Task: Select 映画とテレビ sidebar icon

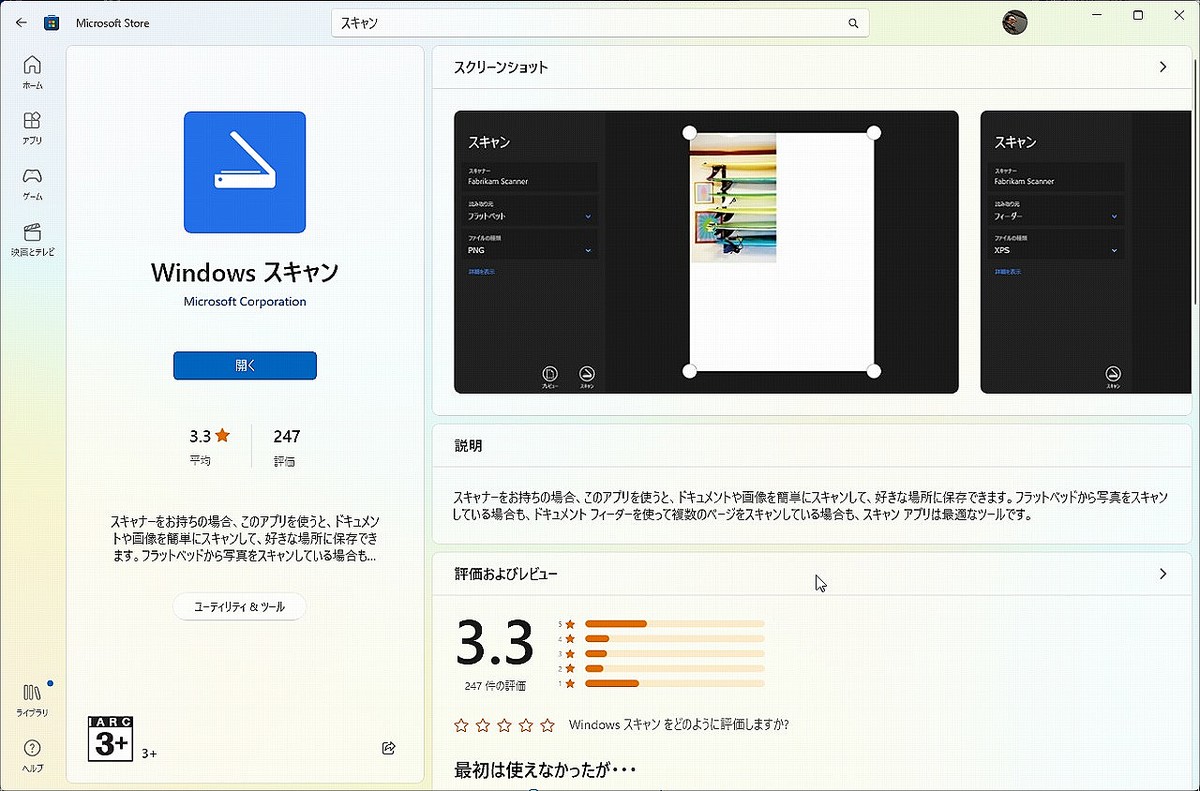Action: click(x=32, y=240)
